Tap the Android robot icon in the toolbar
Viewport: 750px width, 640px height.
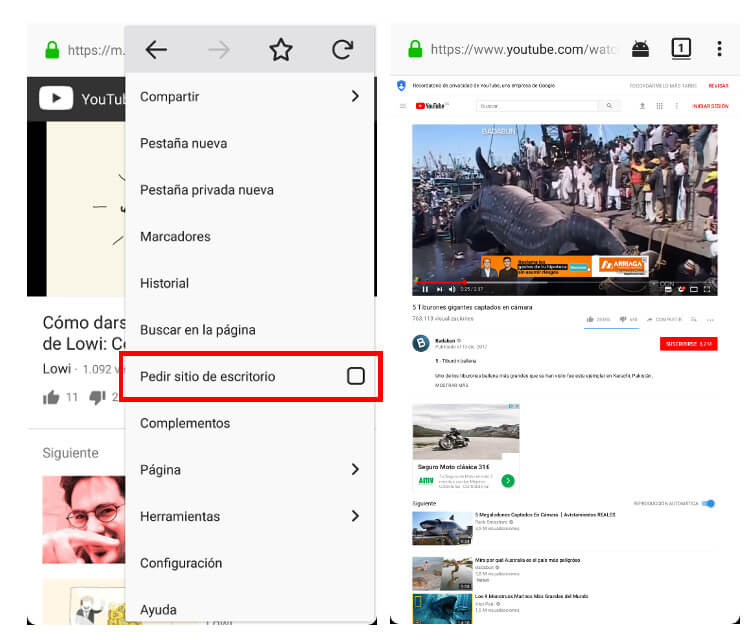point(640,49)
